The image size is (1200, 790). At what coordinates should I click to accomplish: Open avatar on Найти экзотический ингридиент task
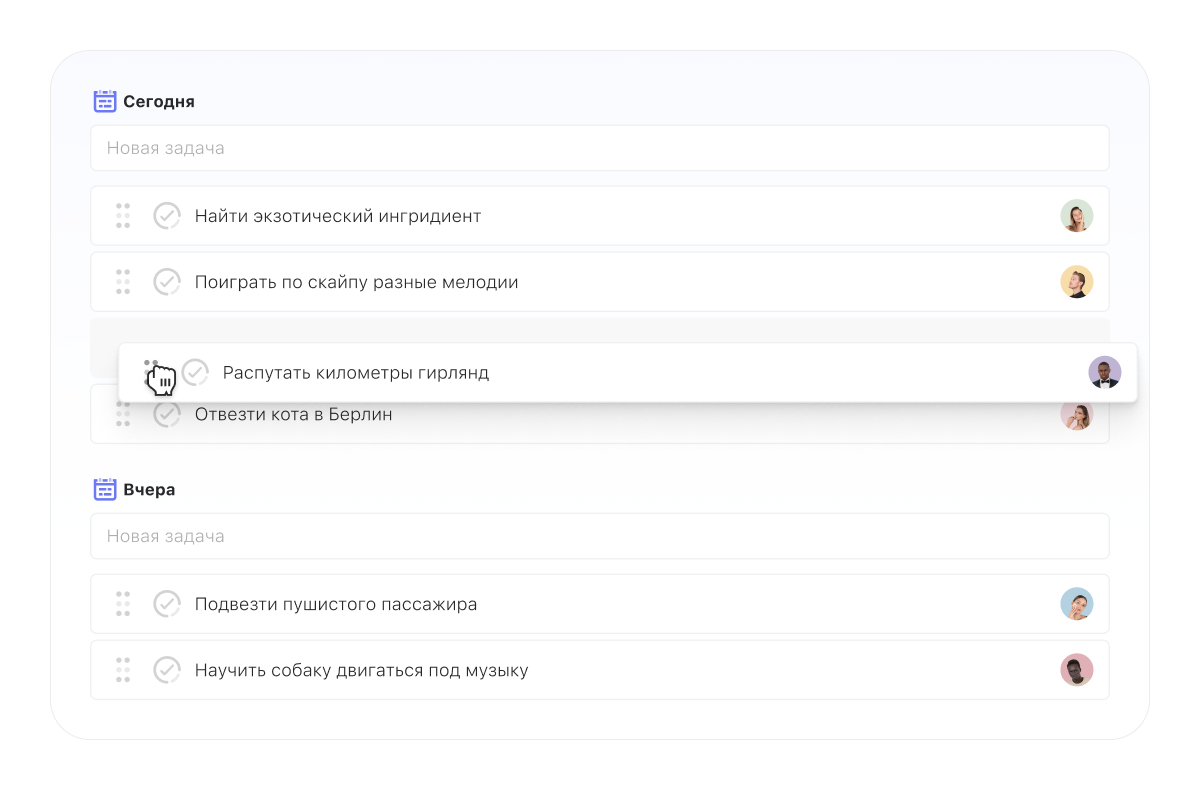pos(1076,216)
